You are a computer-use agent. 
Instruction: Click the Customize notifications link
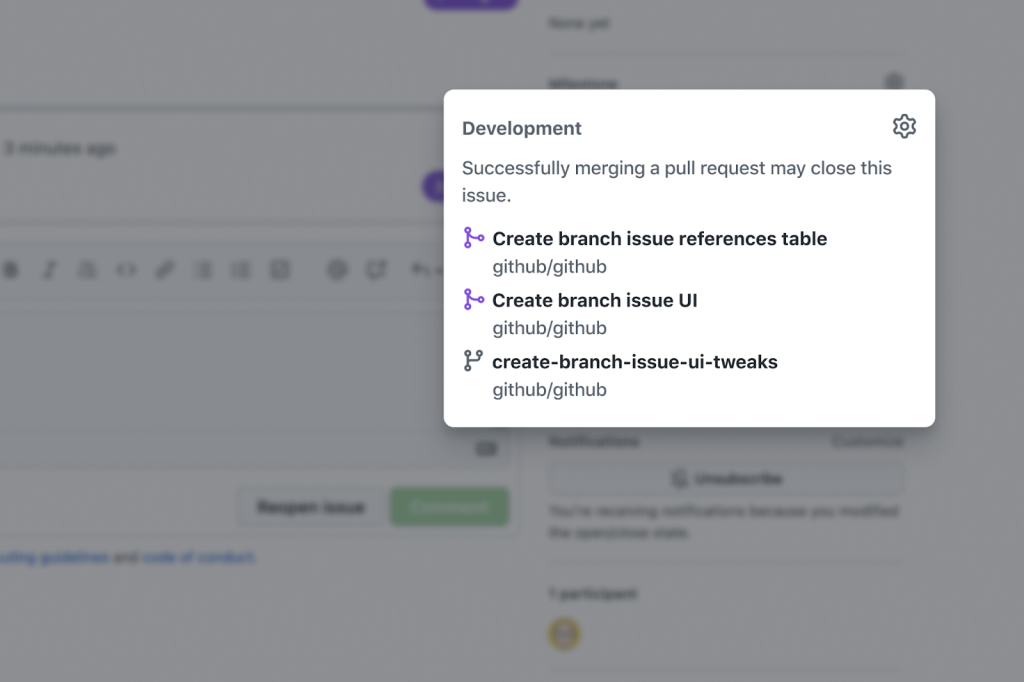point(866,441)
